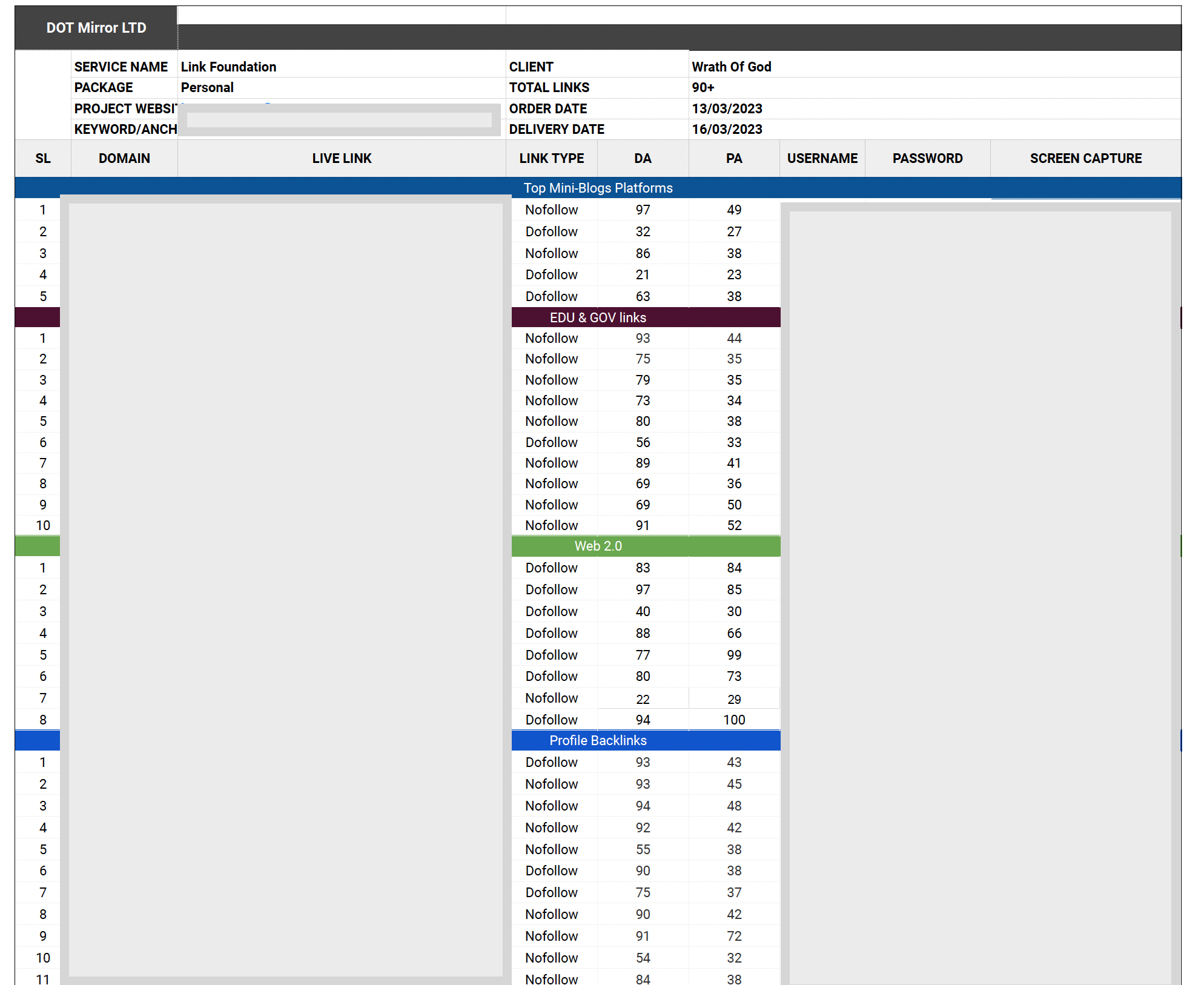Click PA value 100 in Web 2.0 row 8
The height and width of the screenshot is (985, 1204).
click(x=734, y=720)
